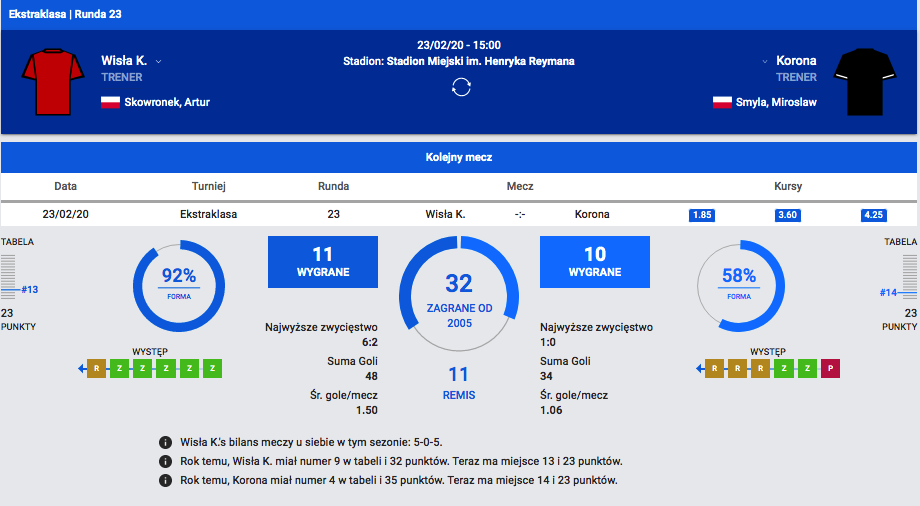The width and height of the screenshot is (920, 506).
Task: Click Korona Suma Goli 34 value
Action: 546,376
